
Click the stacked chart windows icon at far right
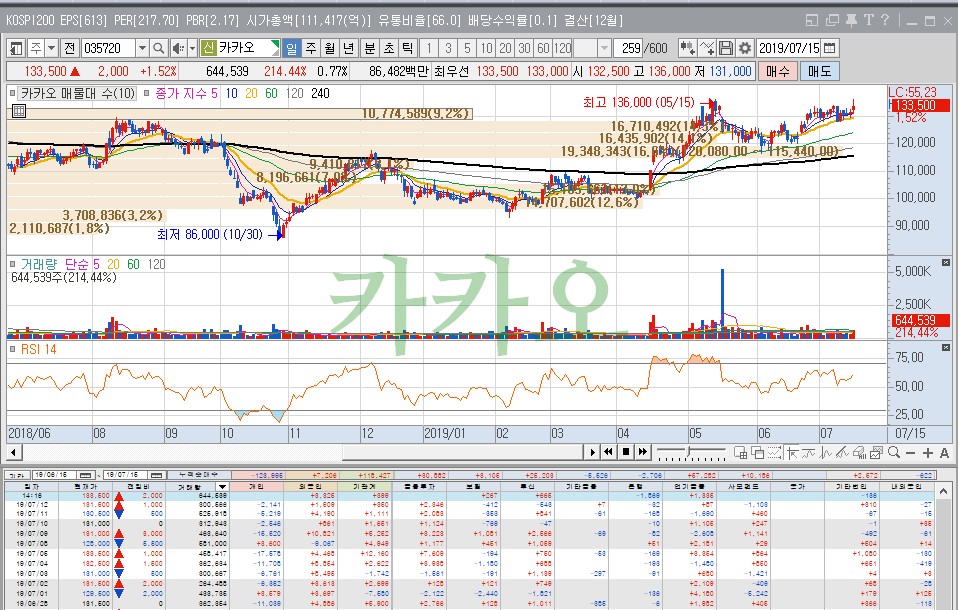coord(877,453)
